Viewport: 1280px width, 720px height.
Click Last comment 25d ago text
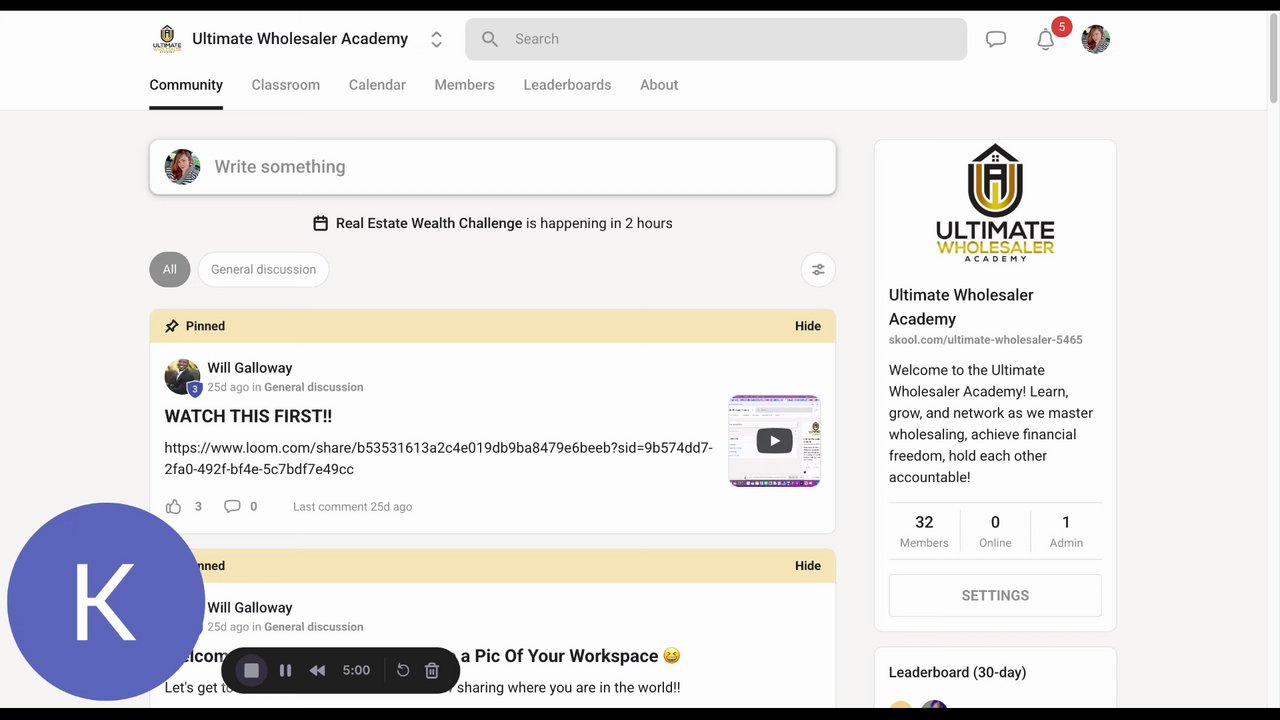point(352,507)
